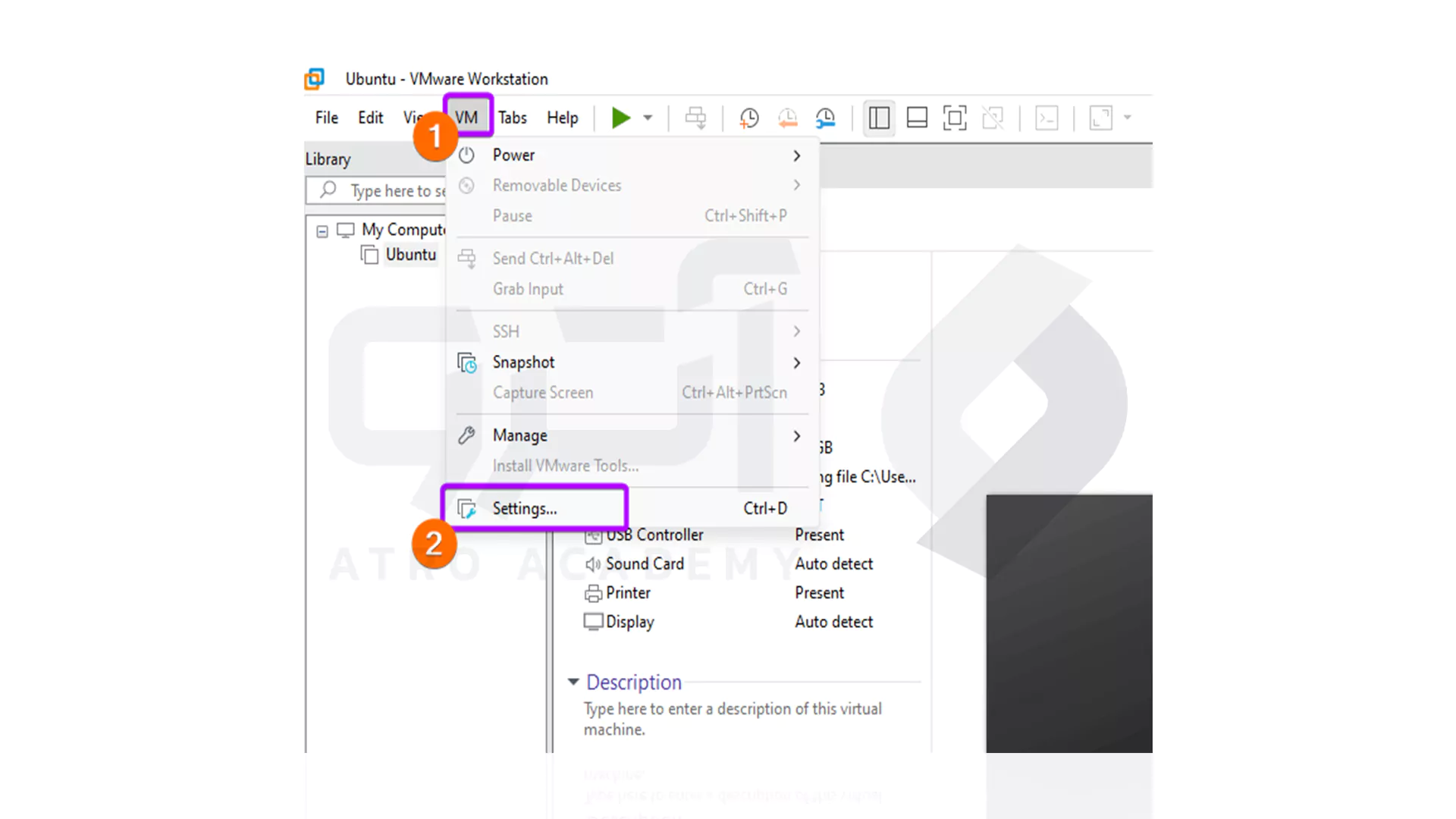Select the Display device row
Screen dimensions: 1456x819
point(728,622)
